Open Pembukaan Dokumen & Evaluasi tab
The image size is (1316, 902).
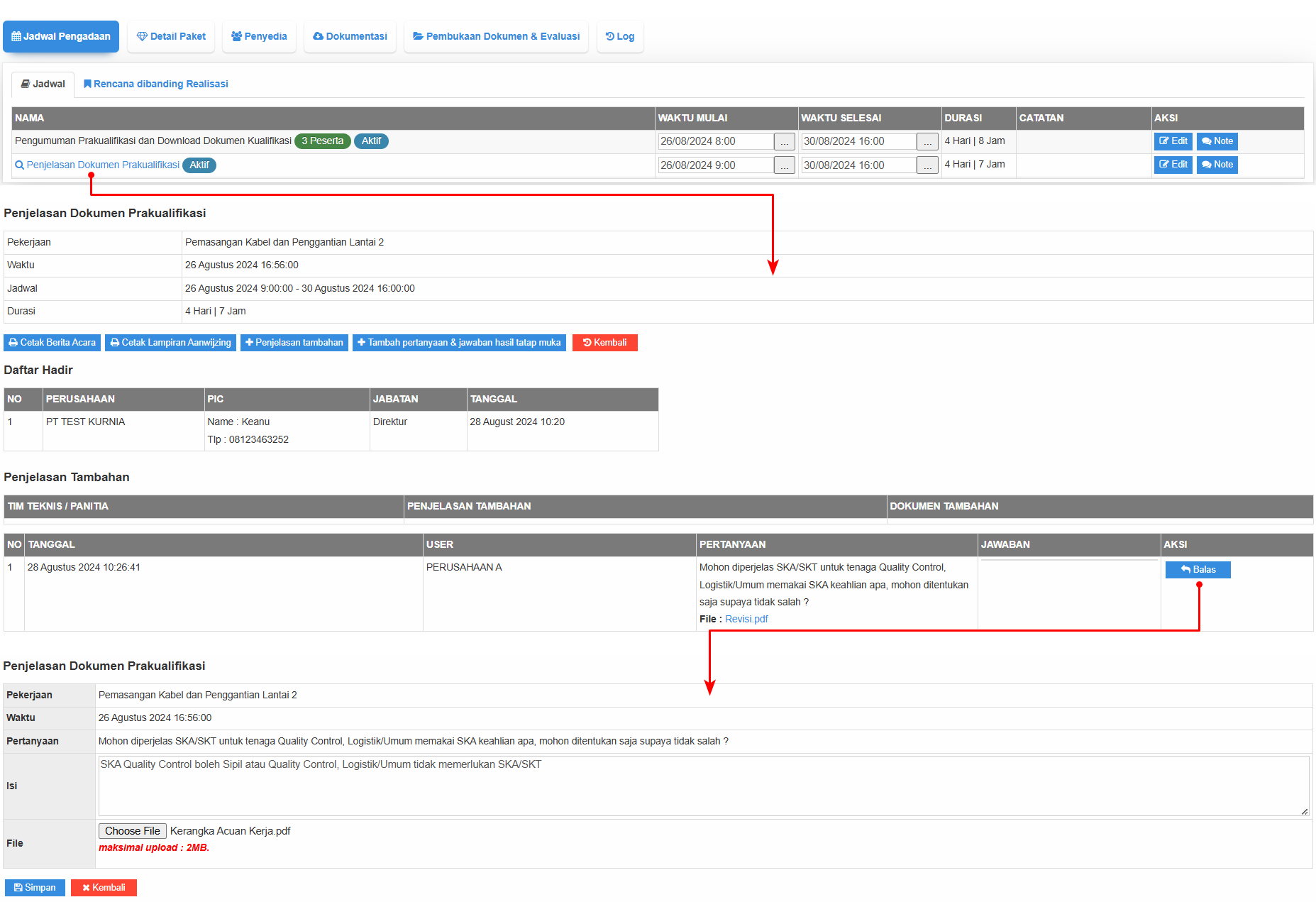(x=496, y=36)
